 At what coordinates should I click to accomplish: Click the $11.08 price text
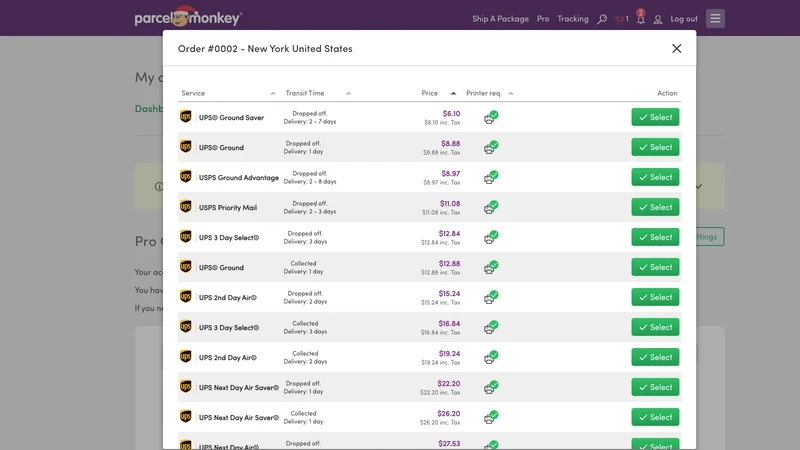pos(450,203)
